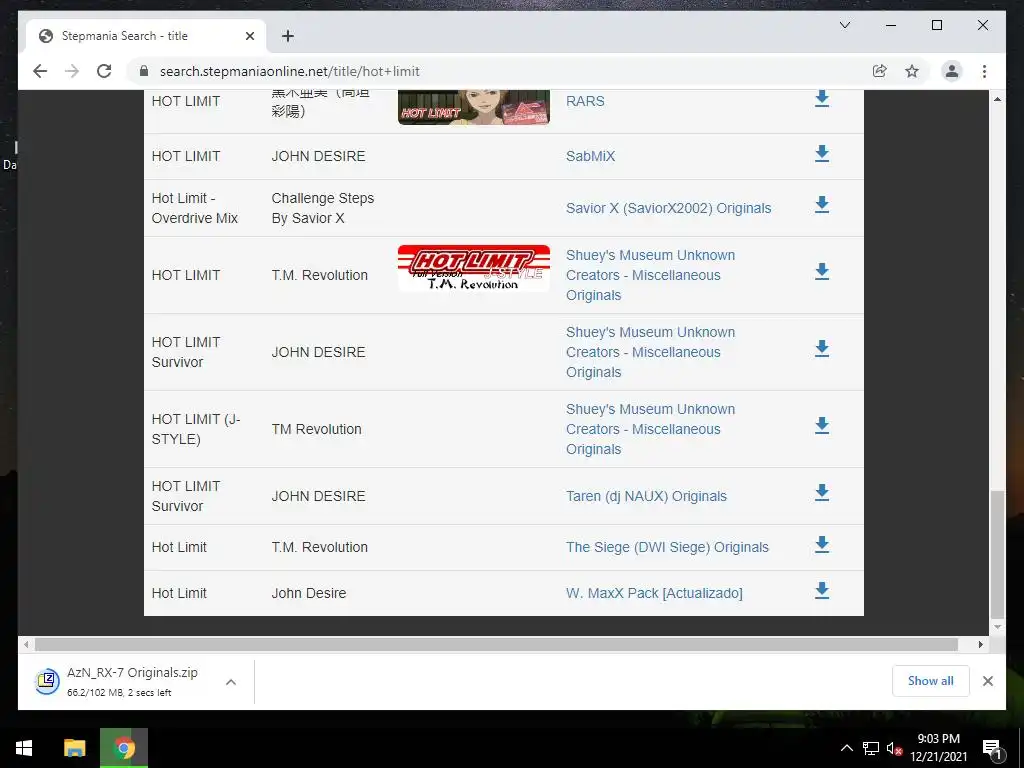This screenshot has height=768, width=1024.
Task: Reload the Stepmania search page
Action: (104, 71)
